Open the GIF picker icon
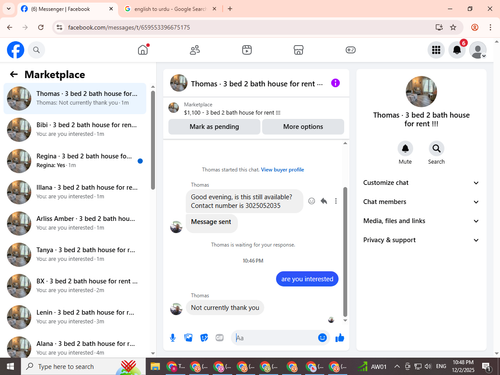The width and height of the screenshot is (500, 375). point(219,338)
